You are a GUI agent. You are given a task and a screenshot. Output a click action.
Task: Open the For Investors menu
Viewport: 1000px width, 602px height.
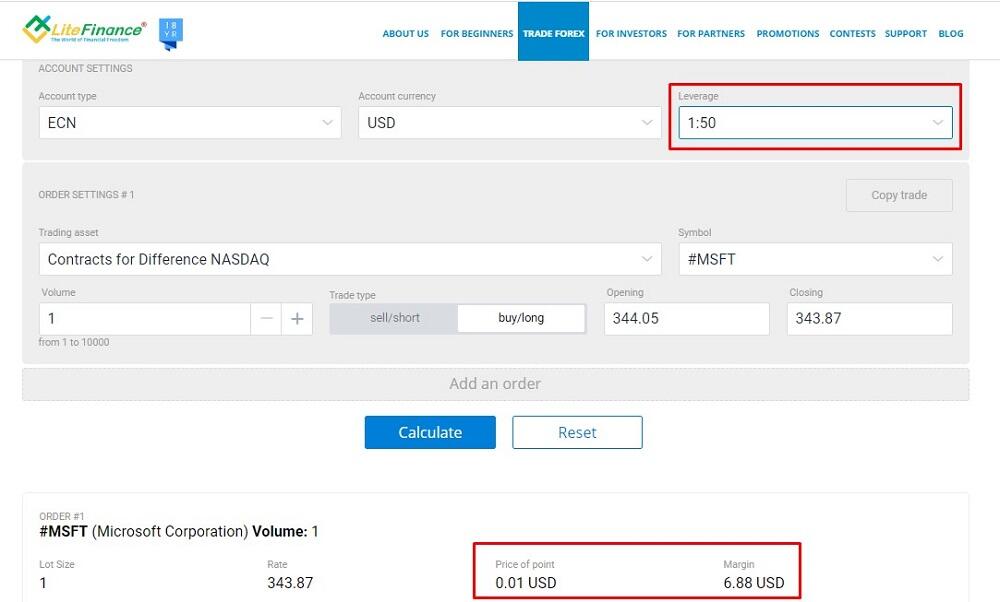[631, 34]
